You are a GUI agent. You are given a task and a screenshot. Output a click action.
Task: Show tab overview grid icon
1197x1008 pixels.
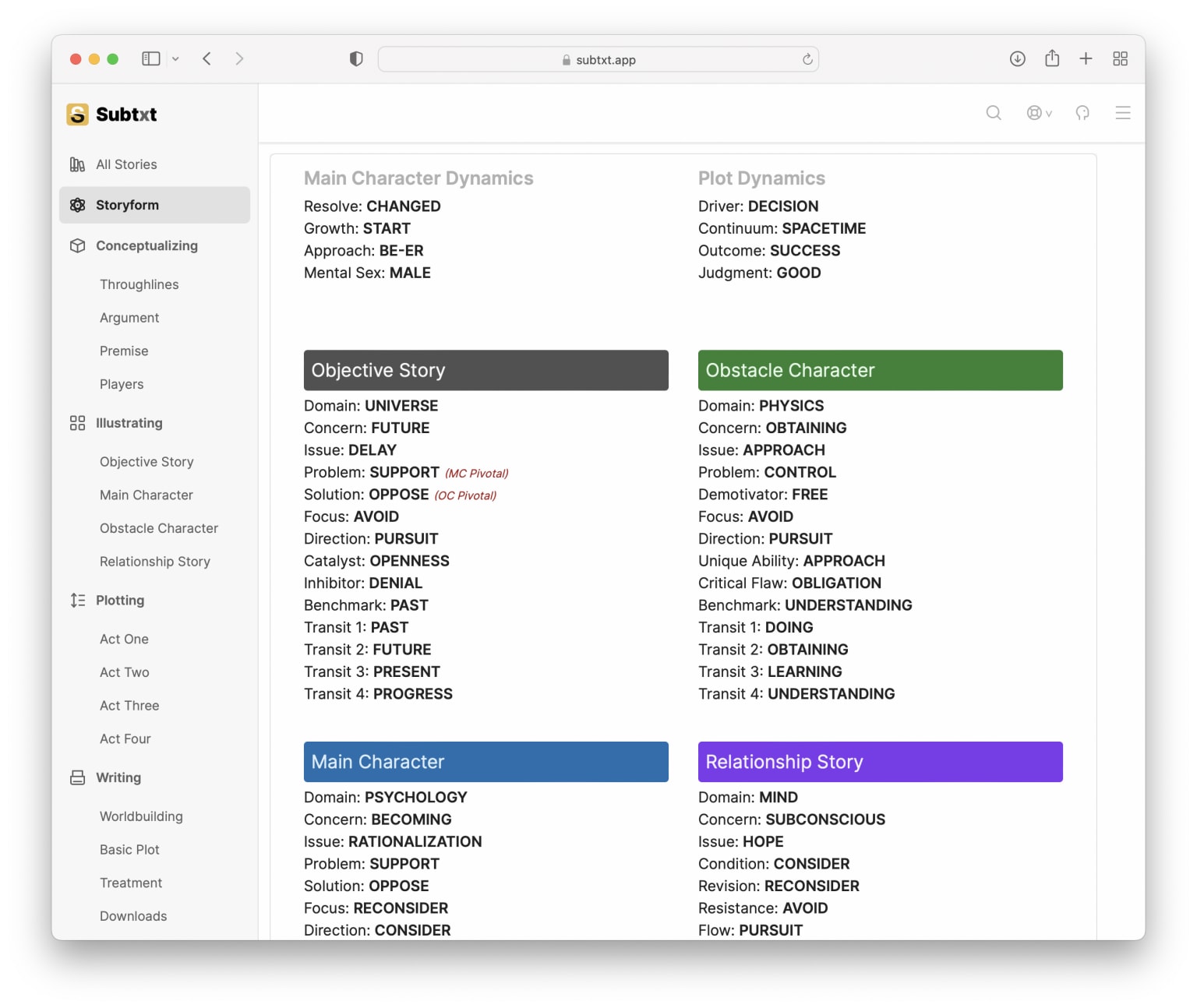coord(1121,58)
